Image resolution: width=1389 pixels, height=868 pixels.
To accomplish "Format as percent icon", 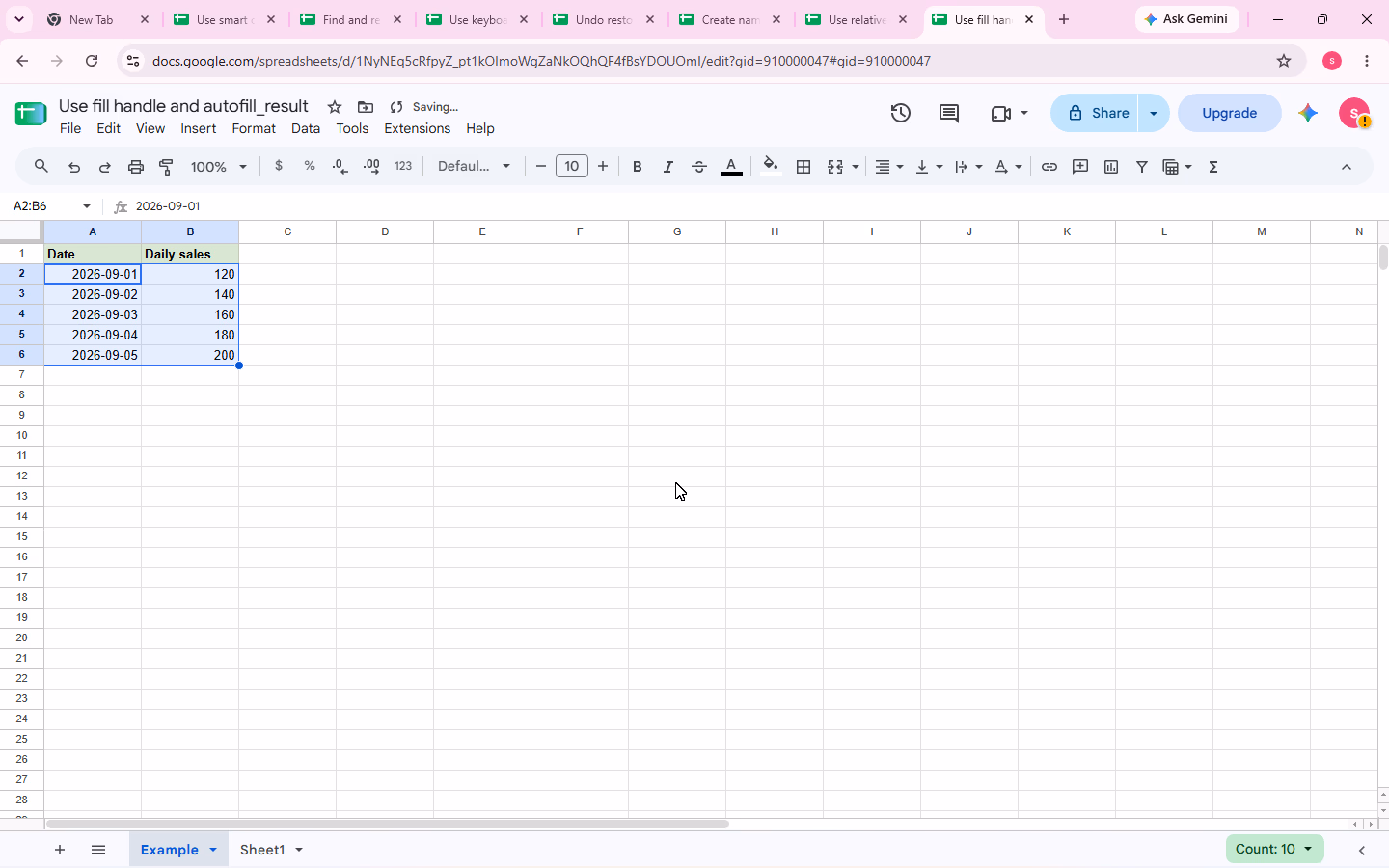I will click(310, 166).
